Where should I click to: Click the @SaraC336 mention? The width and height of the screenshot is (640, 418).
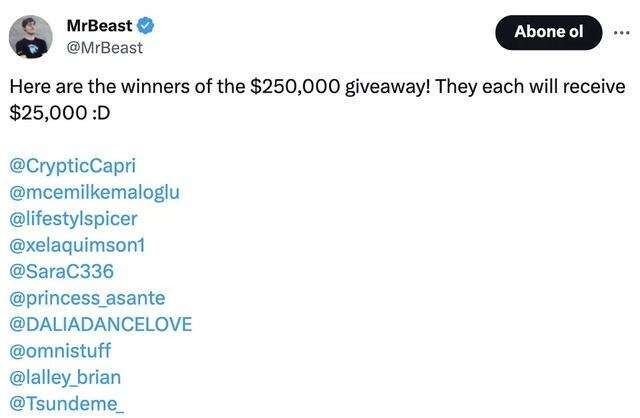(61, 271)
